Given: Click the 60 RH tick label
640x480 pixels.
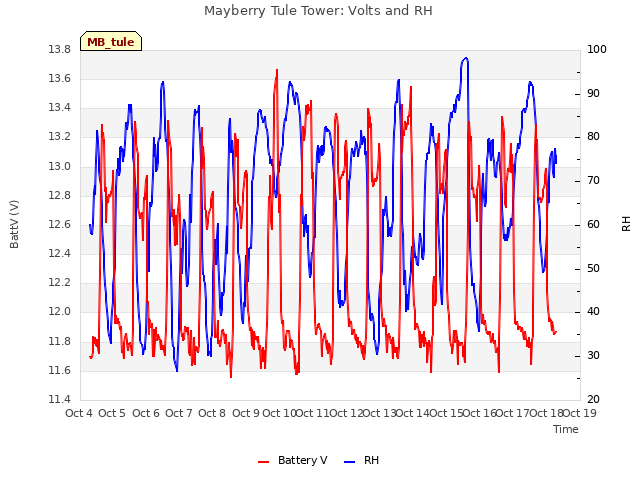Looking at the screenshot, I should pyautogui.click(x=593, y=224).
